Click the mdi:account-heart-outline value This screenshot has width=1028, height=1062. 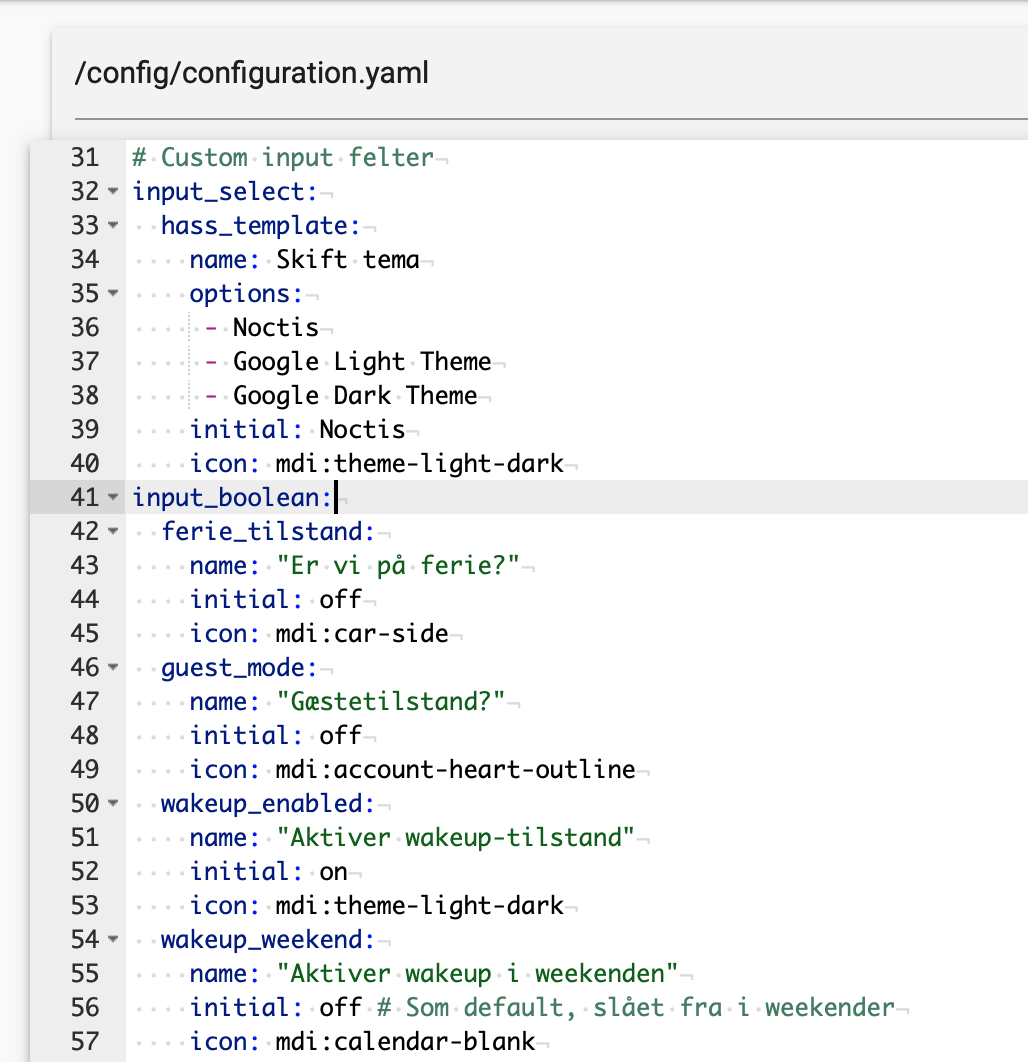click(455, 769)
